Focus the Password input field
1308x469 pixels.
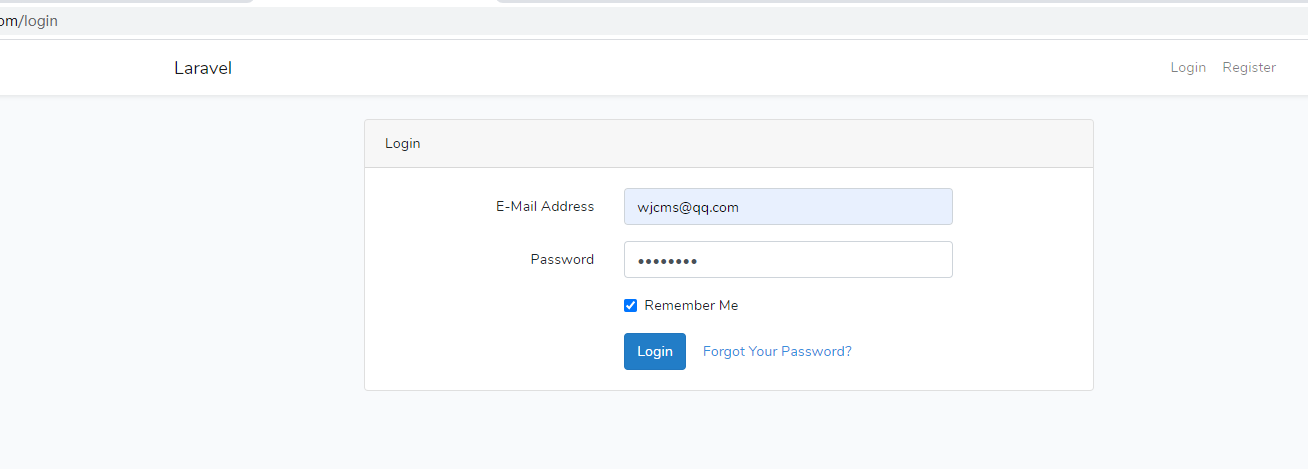click(788, 260)
